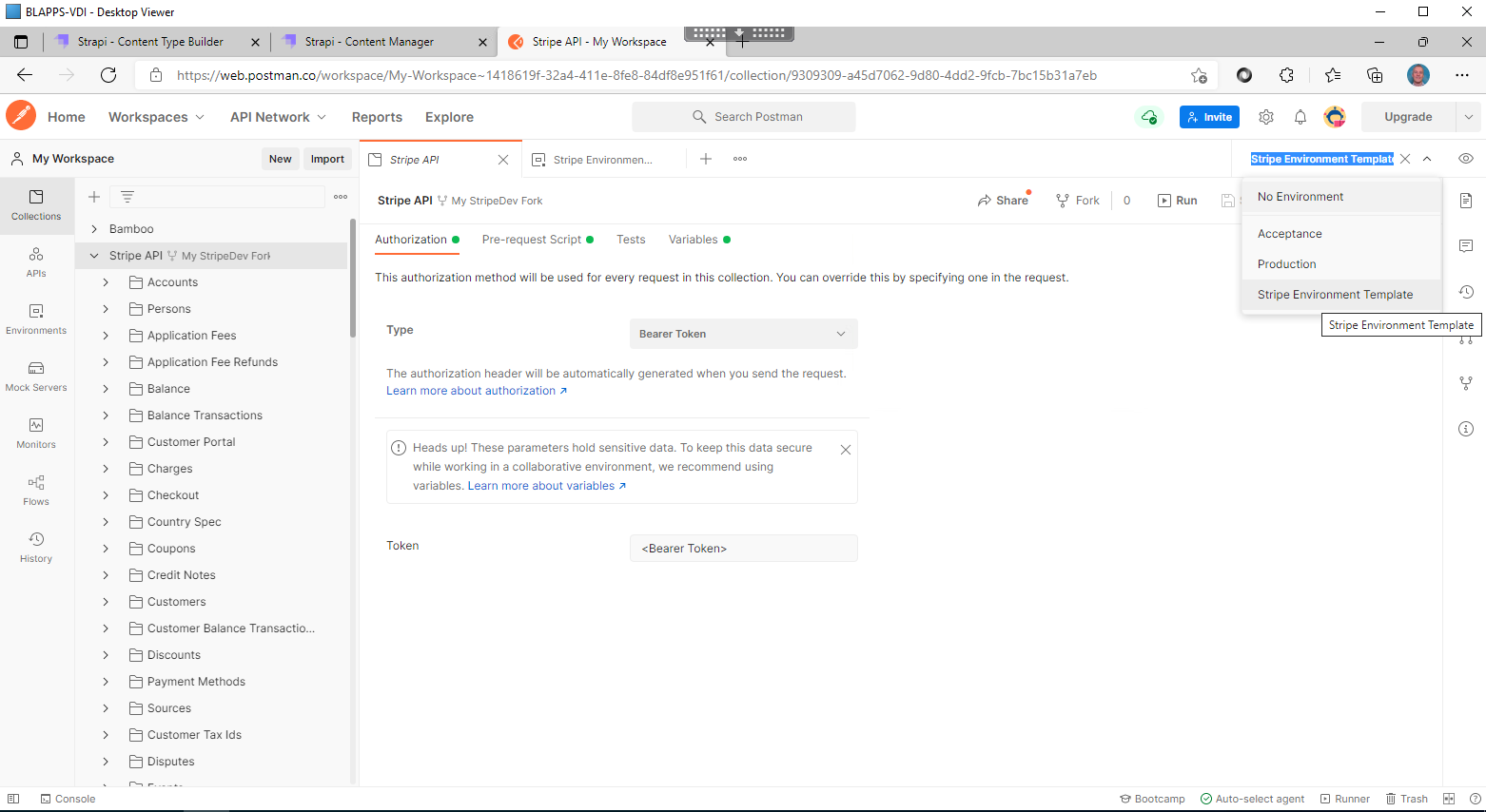The image size is (1486, 812).
Task: Expand the Customers folder
Action: (105, 601)
